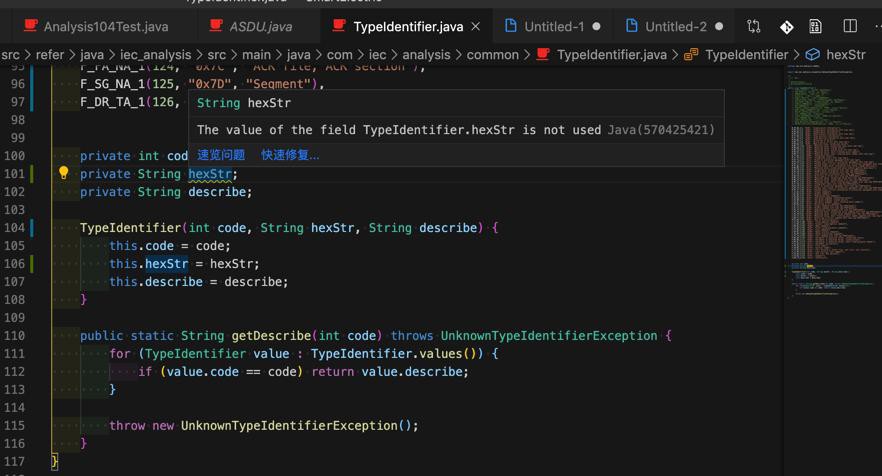Click line number 110 in the gutter
The height and width of the screenshot is (476, 882).
pyautogui.click(x=14, y=335)
